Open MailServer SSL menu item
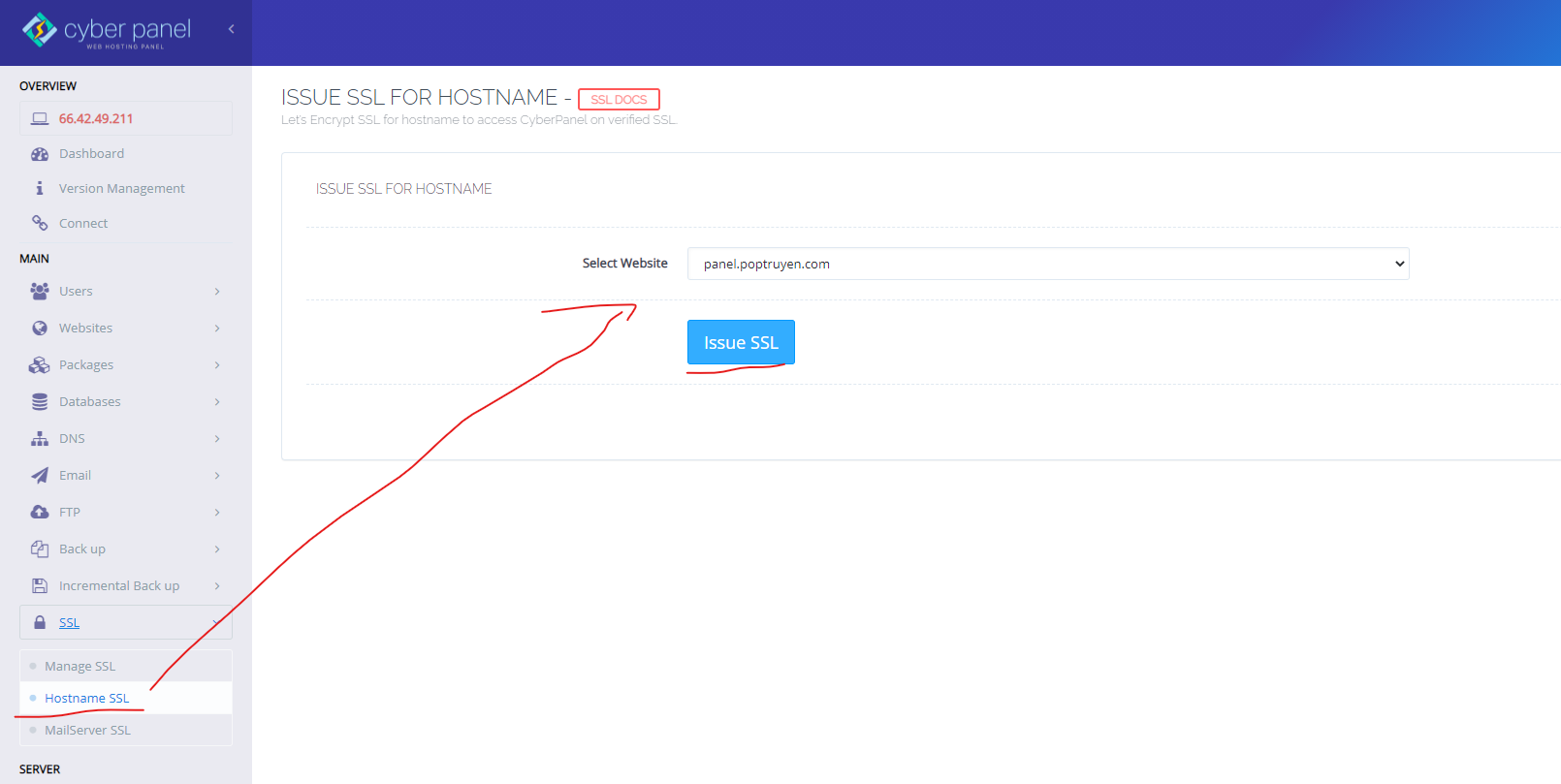The width and height of the screenshot is (1561, 784). (x=87, y=730)
